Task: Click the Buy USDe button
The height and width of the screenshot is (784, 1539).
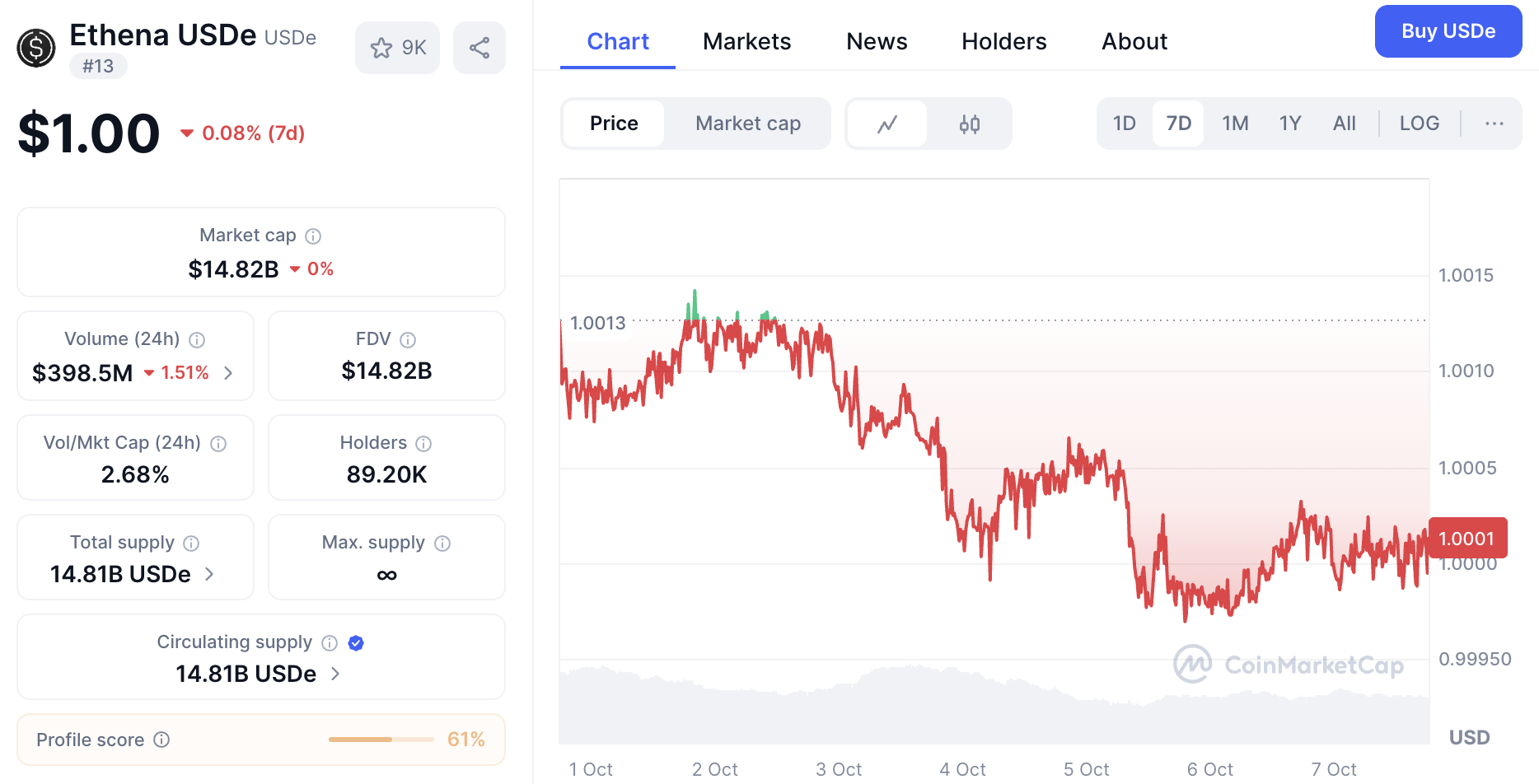Action: point(1448,31)
